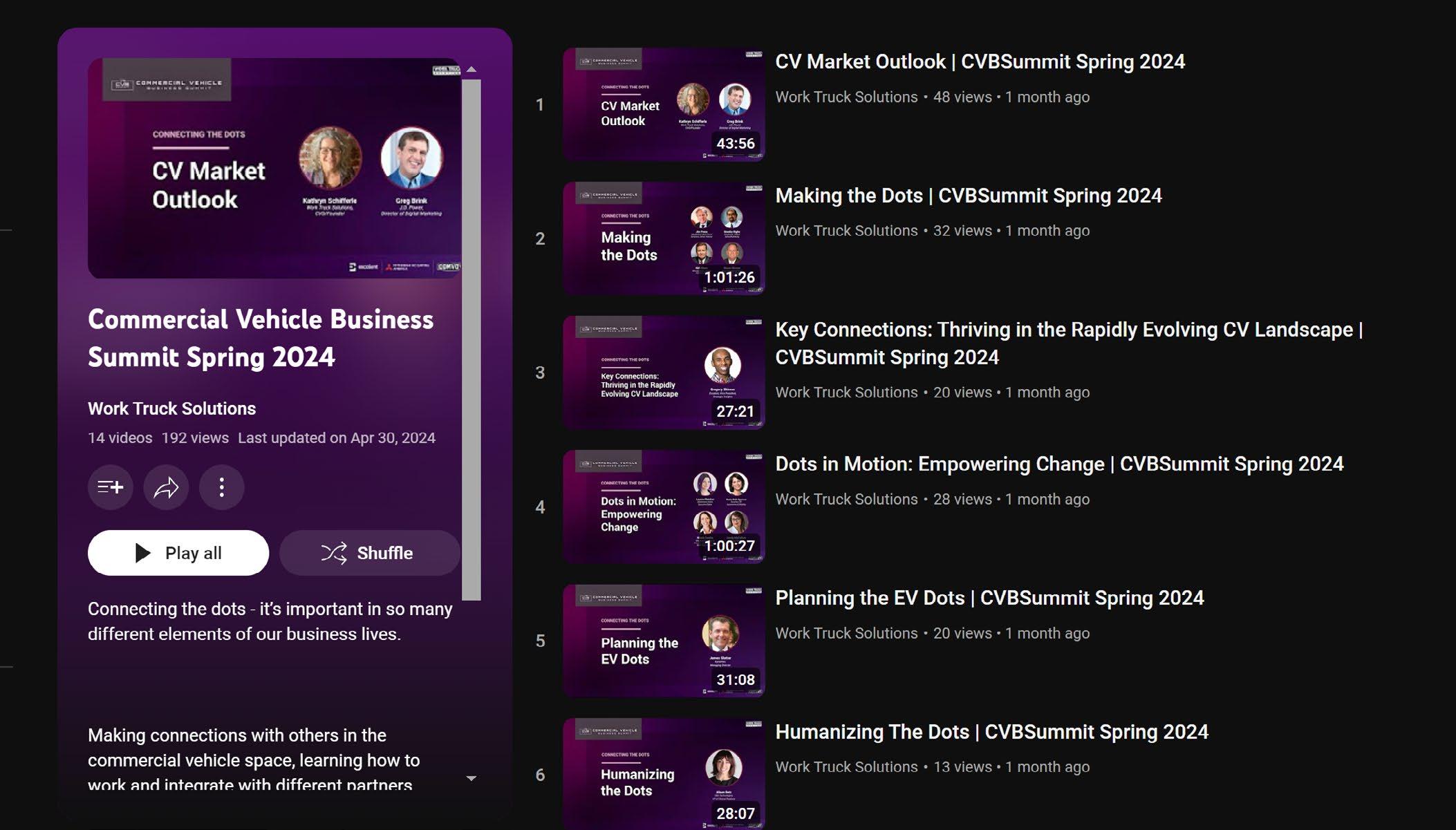Click the share arrow icon
The height and width of the screenshot is (830, 1456).
click(x=166, y=487)
